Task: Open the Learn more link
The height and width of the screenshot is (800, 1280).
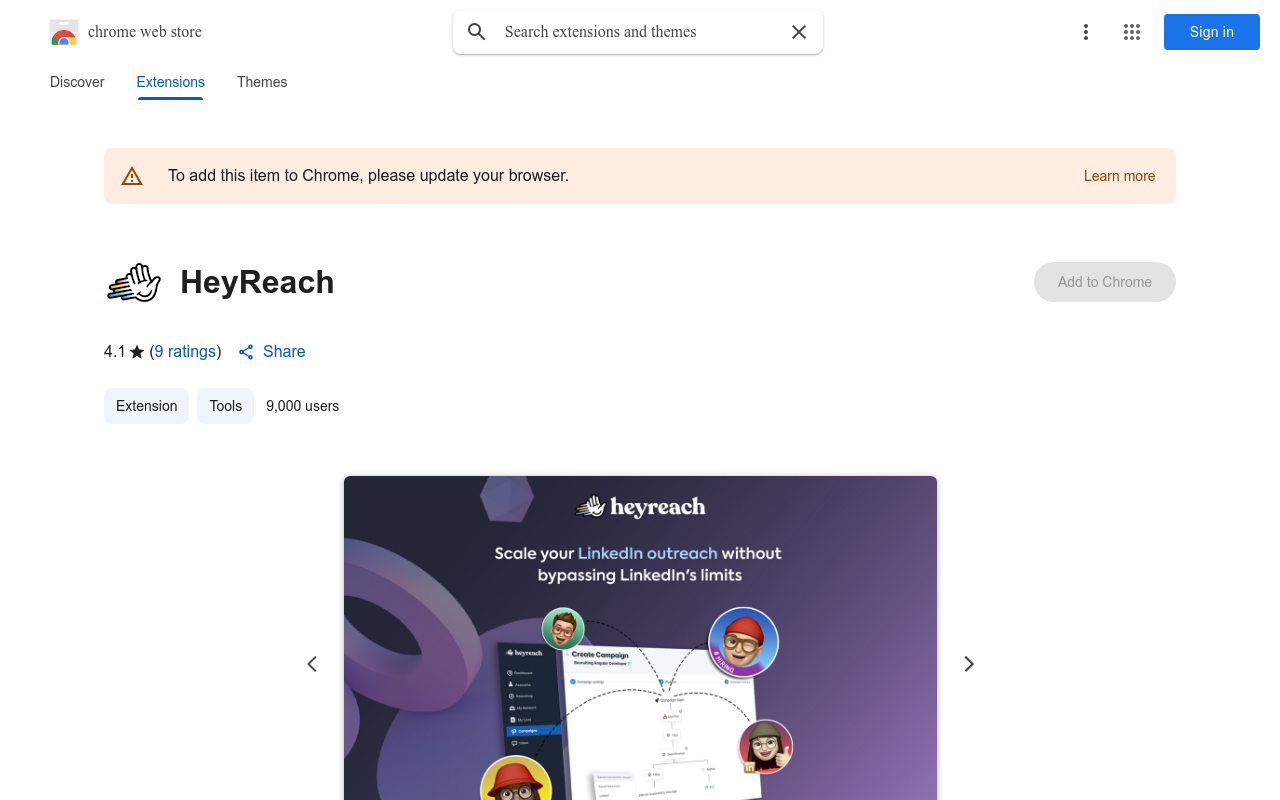Action: tap(1119, 176)
